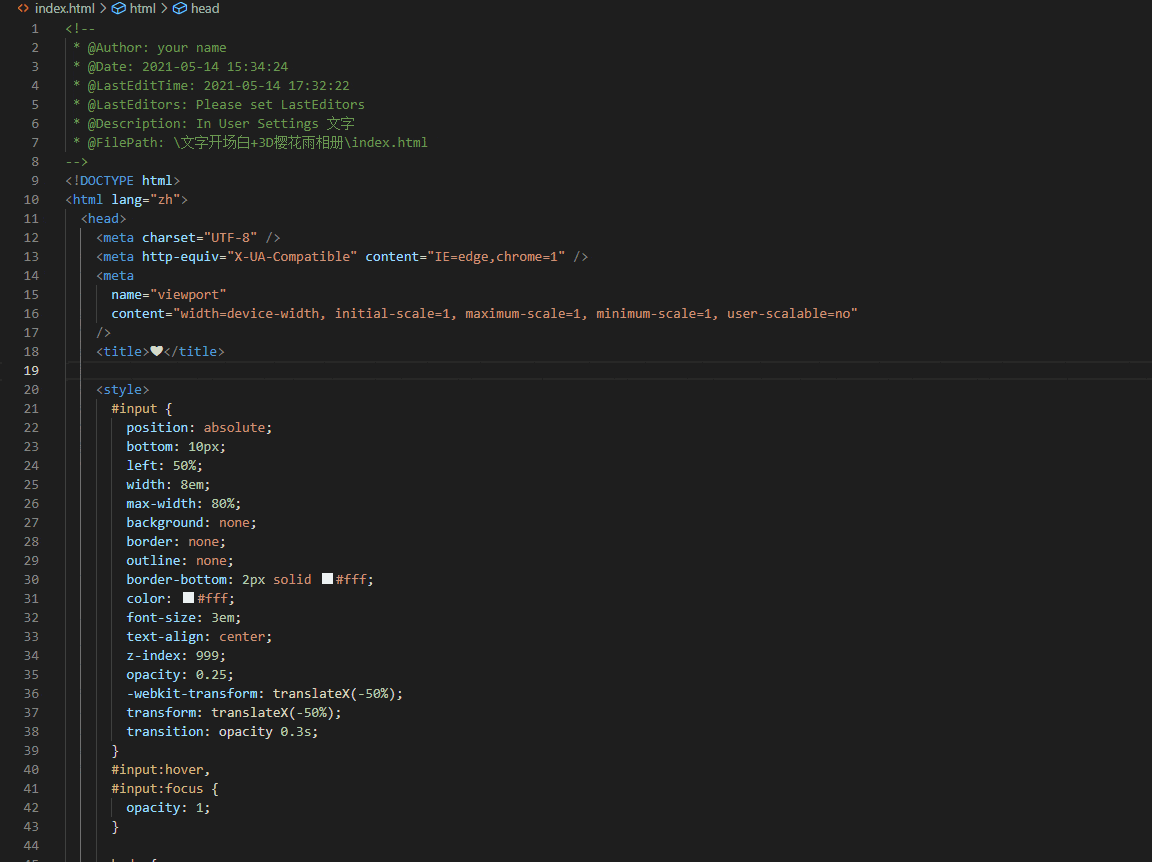Click the '#input:hover,' selector
The height and width of the screenshot is (862, 1152).
coord(161,769)
